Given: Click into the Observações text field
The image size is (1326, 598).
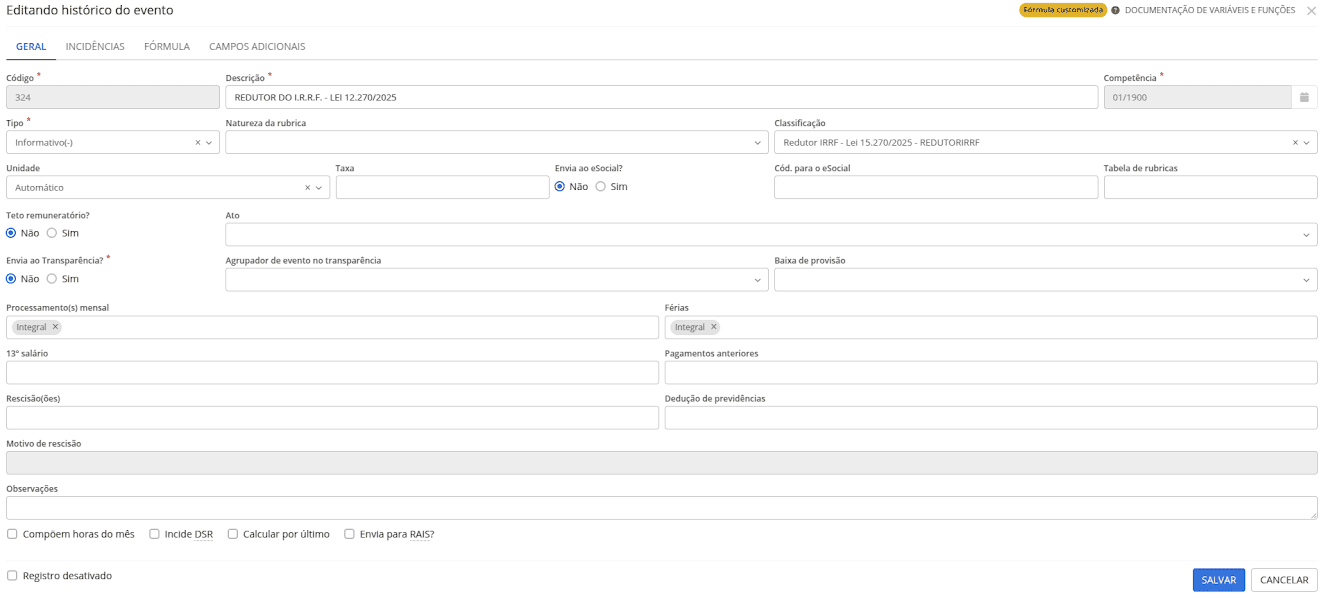Looking at the screenshot, I should tap(660, 507).
